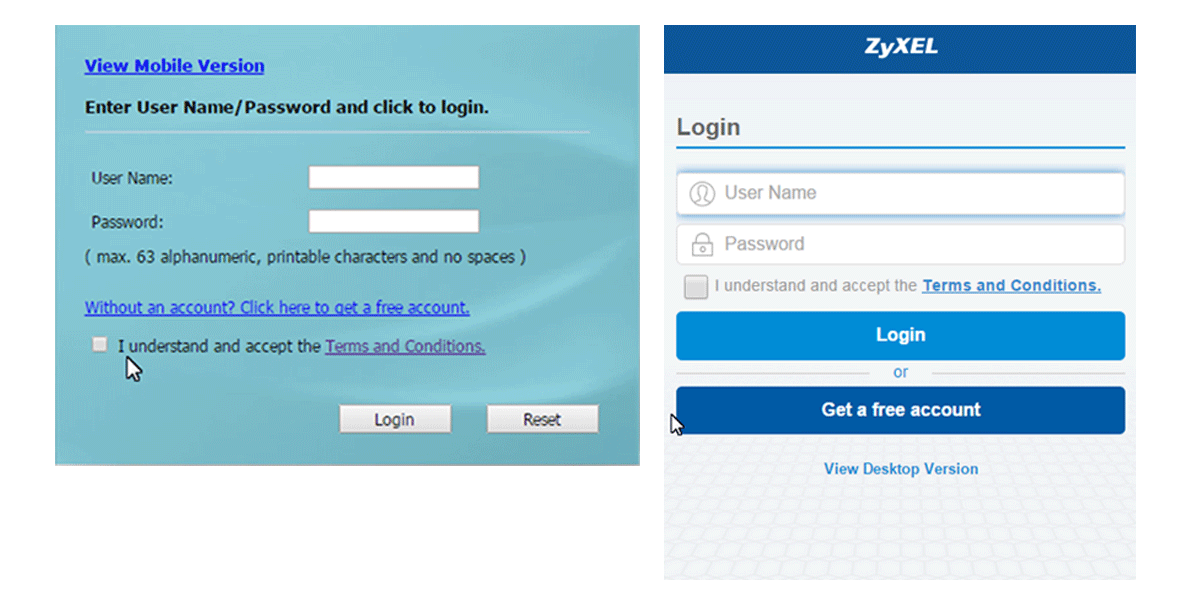Image resolution: width=1200 pixels, height=600 pixels.
Task: Click the wide light-blue Login button
Action: [x=900, y=335]
